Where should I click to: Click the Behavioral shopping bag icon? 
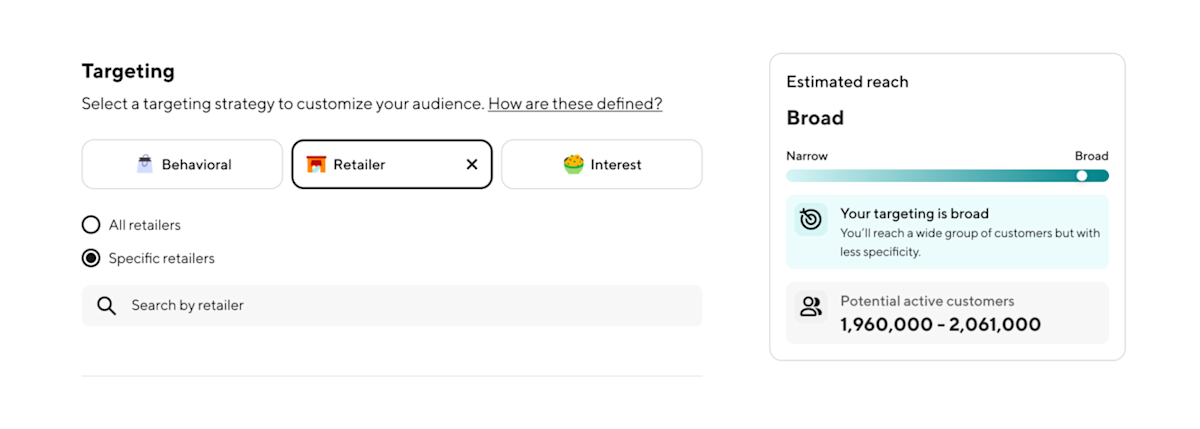(145, 164)
